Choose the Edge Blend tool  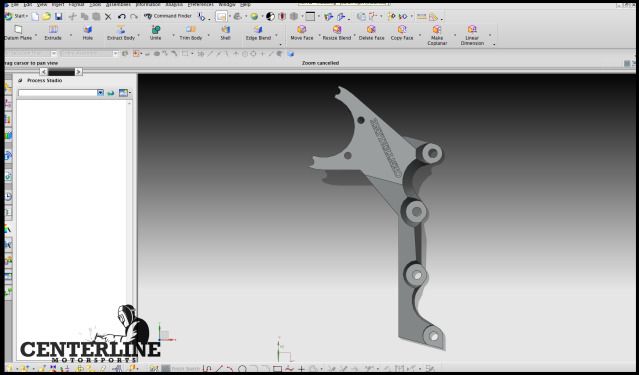(258, 33)
